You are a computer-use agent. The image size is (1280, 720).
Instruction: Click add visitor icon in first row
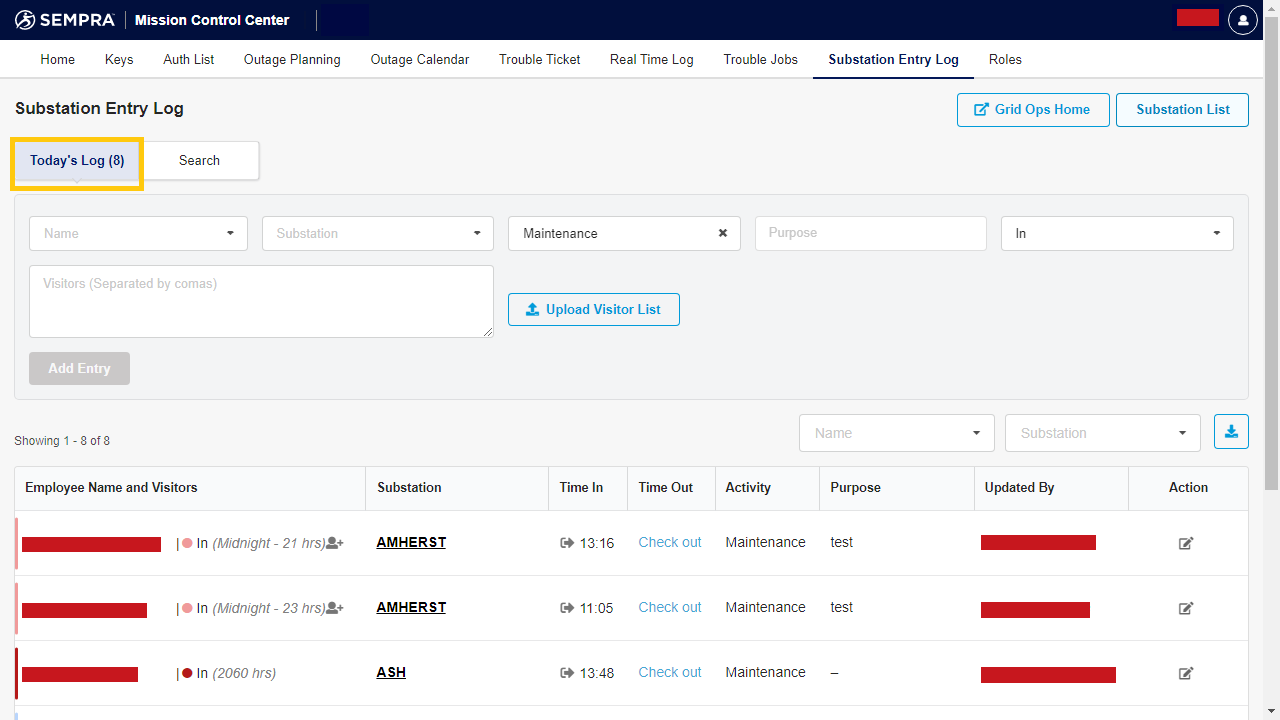click(x=335, y=543)
